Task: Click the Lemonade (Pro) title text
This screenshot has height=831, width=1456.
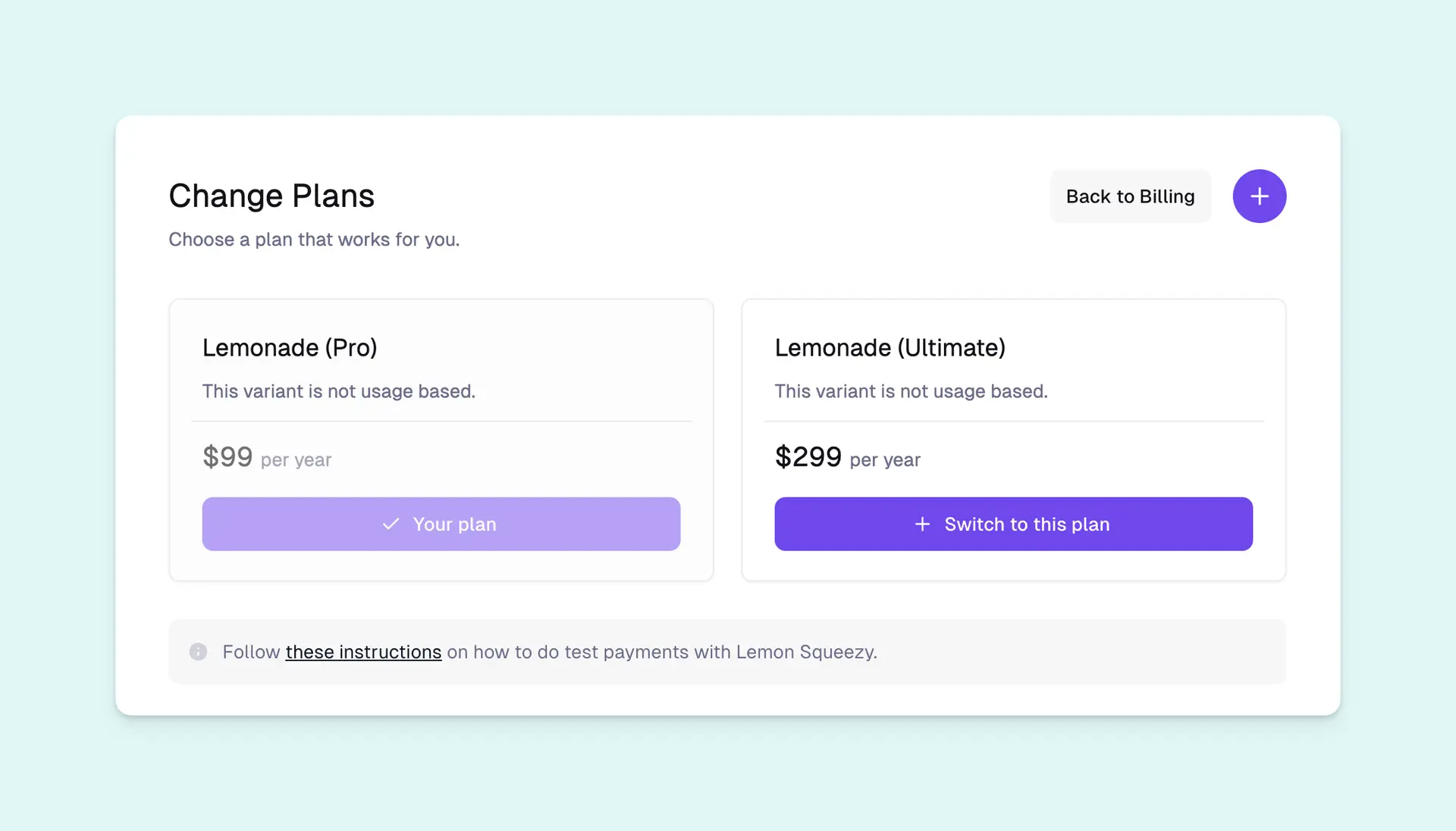Action: click(x=289, y=347)
